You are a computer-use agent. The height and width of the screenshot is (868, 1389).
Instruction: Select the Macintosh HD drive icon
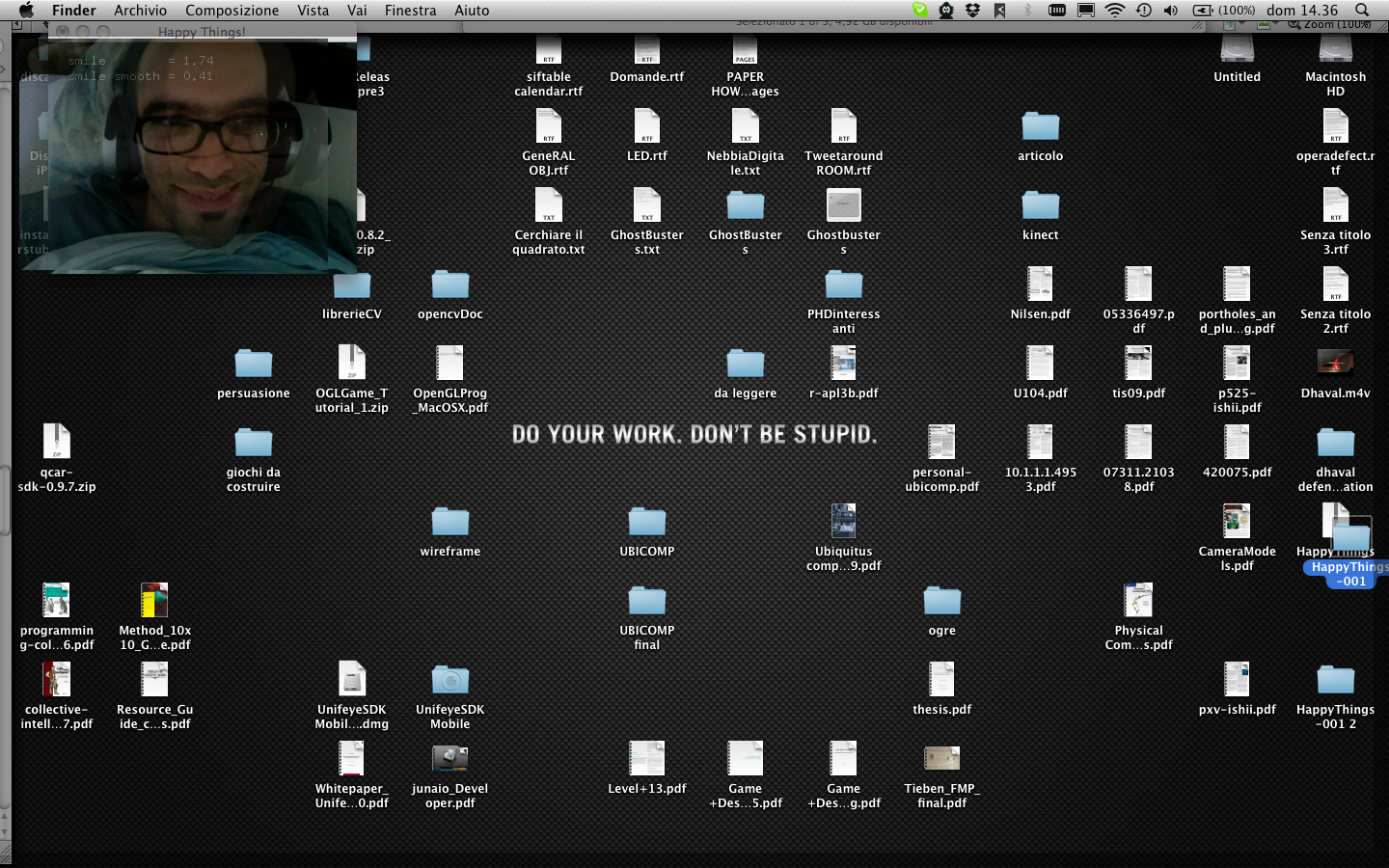point(1335,50)
